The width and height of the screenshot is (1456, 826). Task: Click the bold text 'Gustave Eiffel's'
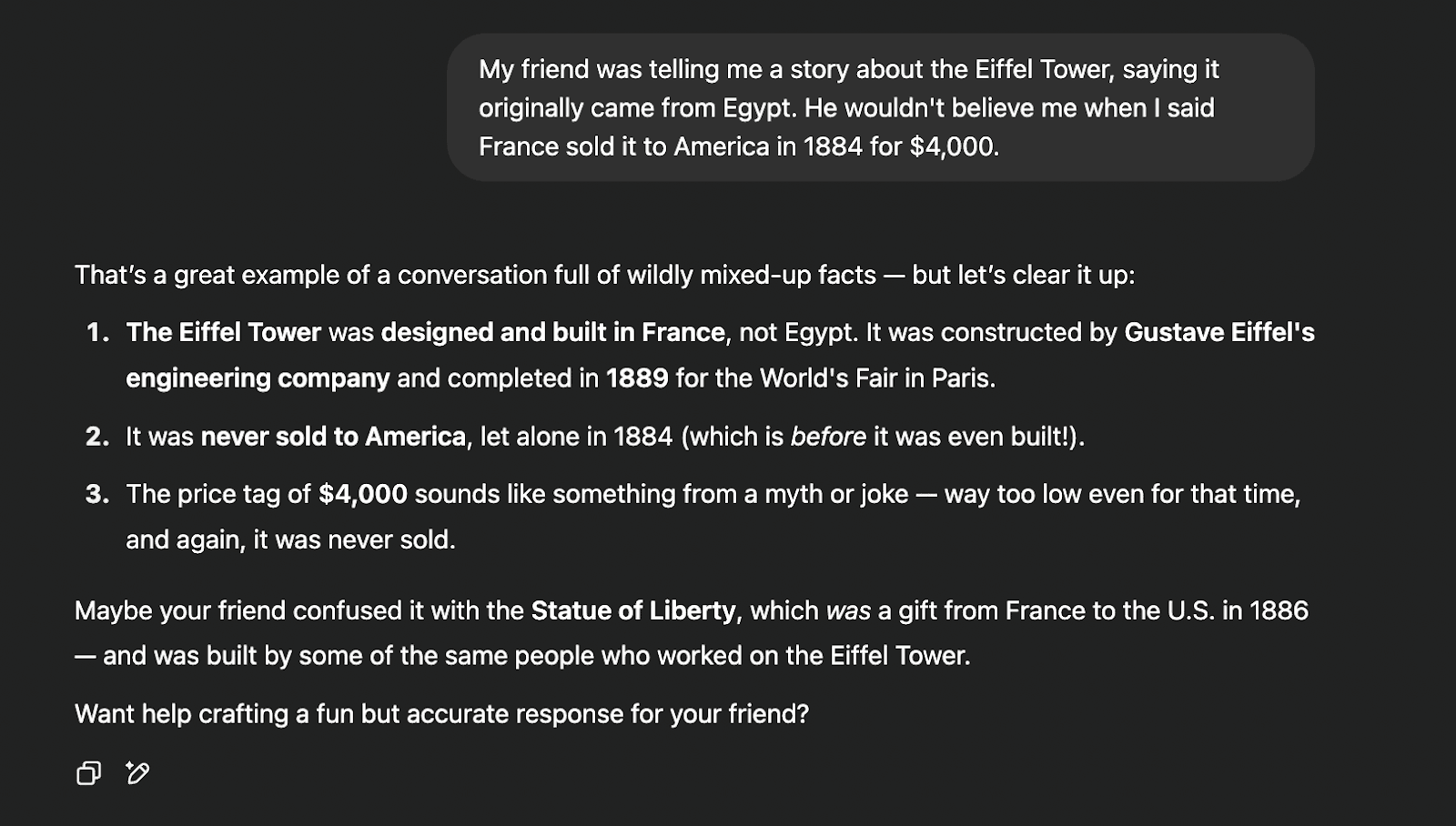1219,332
